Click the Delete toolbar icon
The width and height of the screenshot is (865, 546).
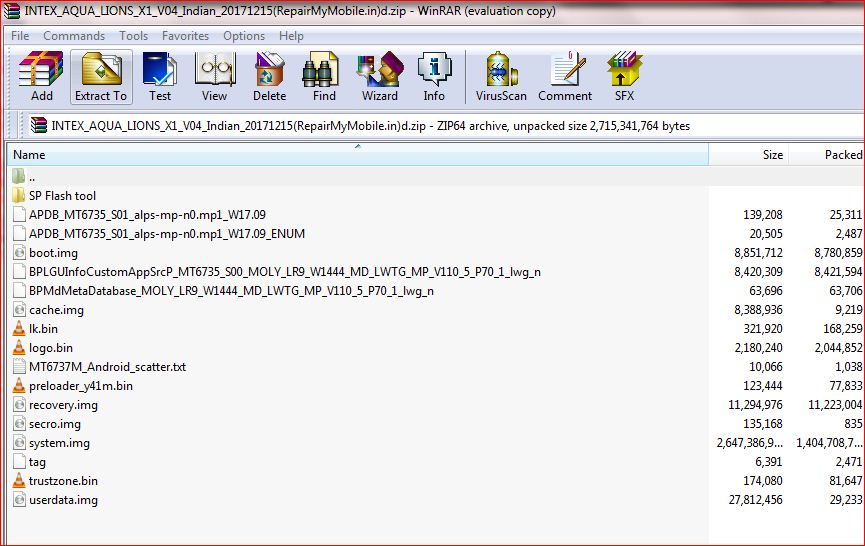point(269,76)
